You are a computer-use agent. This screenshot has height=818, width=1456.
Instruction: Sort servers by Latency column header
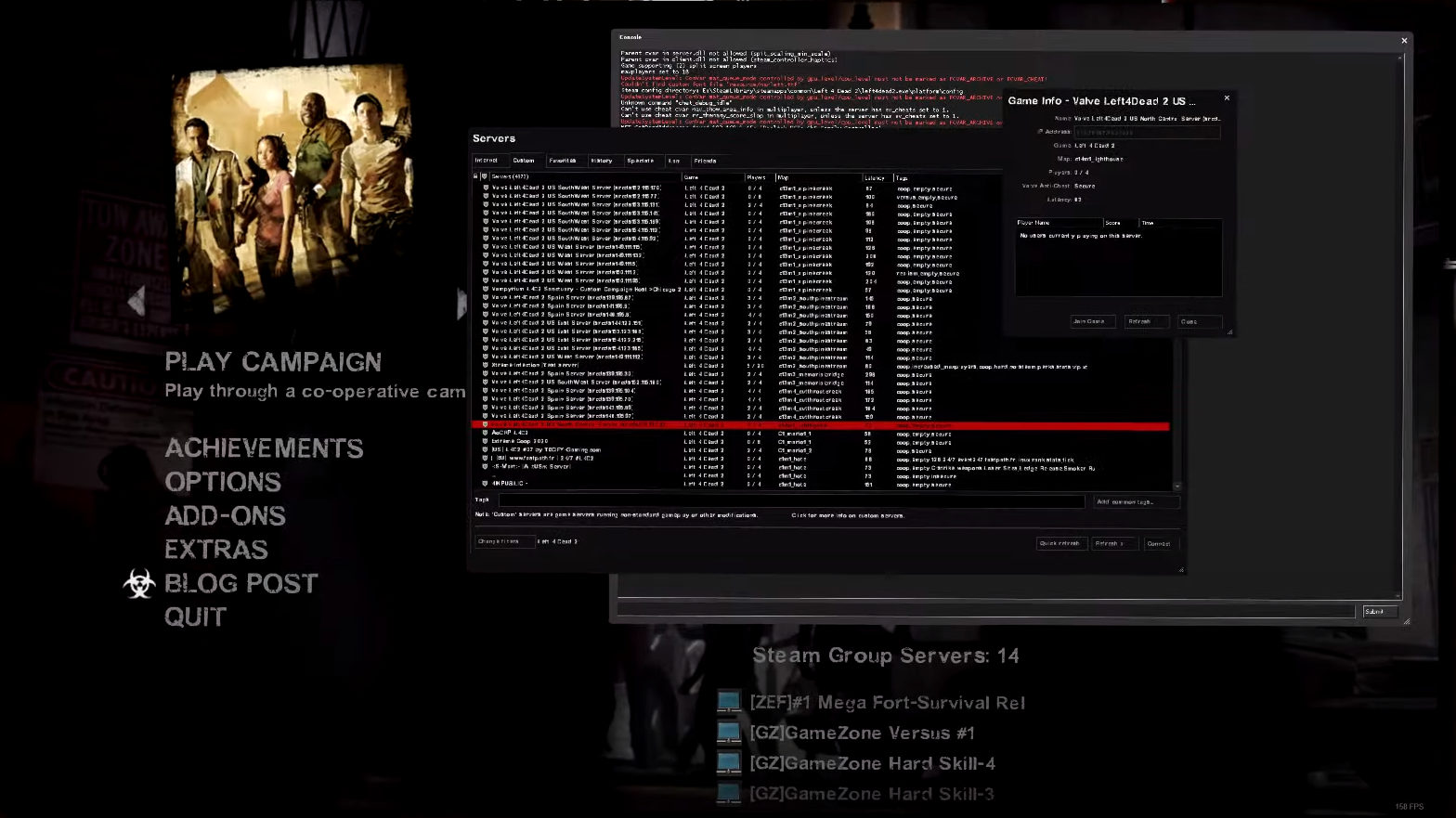(x=875, y=177)
